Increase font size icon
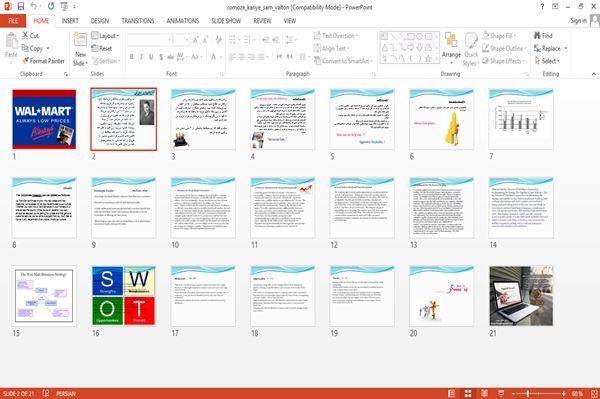Image resolution: width=600 pixels, height=399 pixels. 196,39
